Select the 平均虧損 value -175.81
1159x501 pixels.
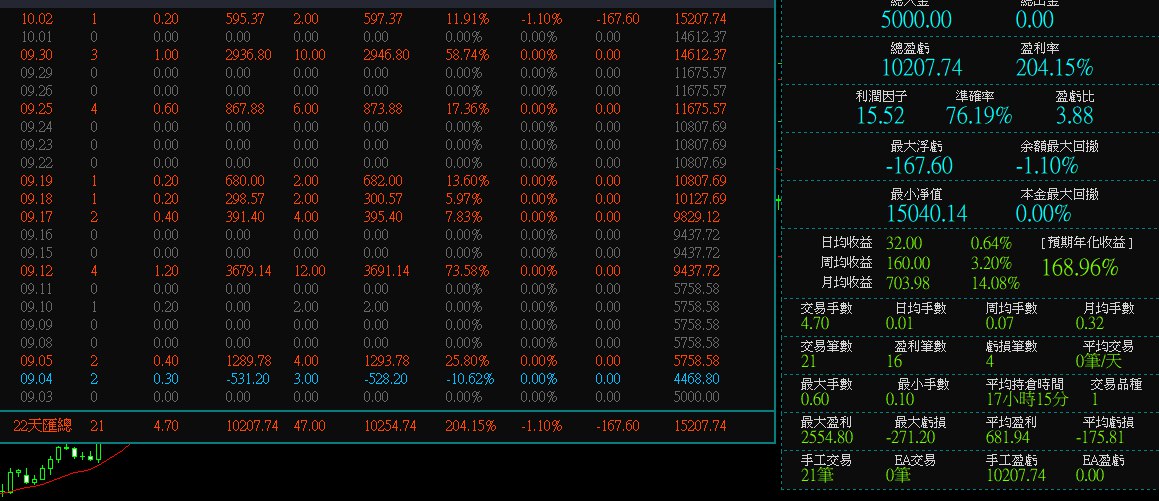pos(1100,437)
